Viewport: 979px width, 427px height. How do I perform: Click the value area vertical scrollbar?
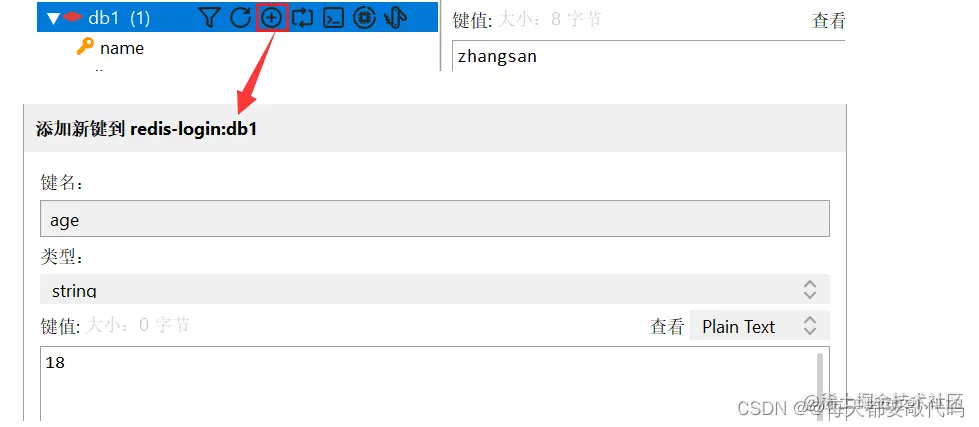coord(819,386)
